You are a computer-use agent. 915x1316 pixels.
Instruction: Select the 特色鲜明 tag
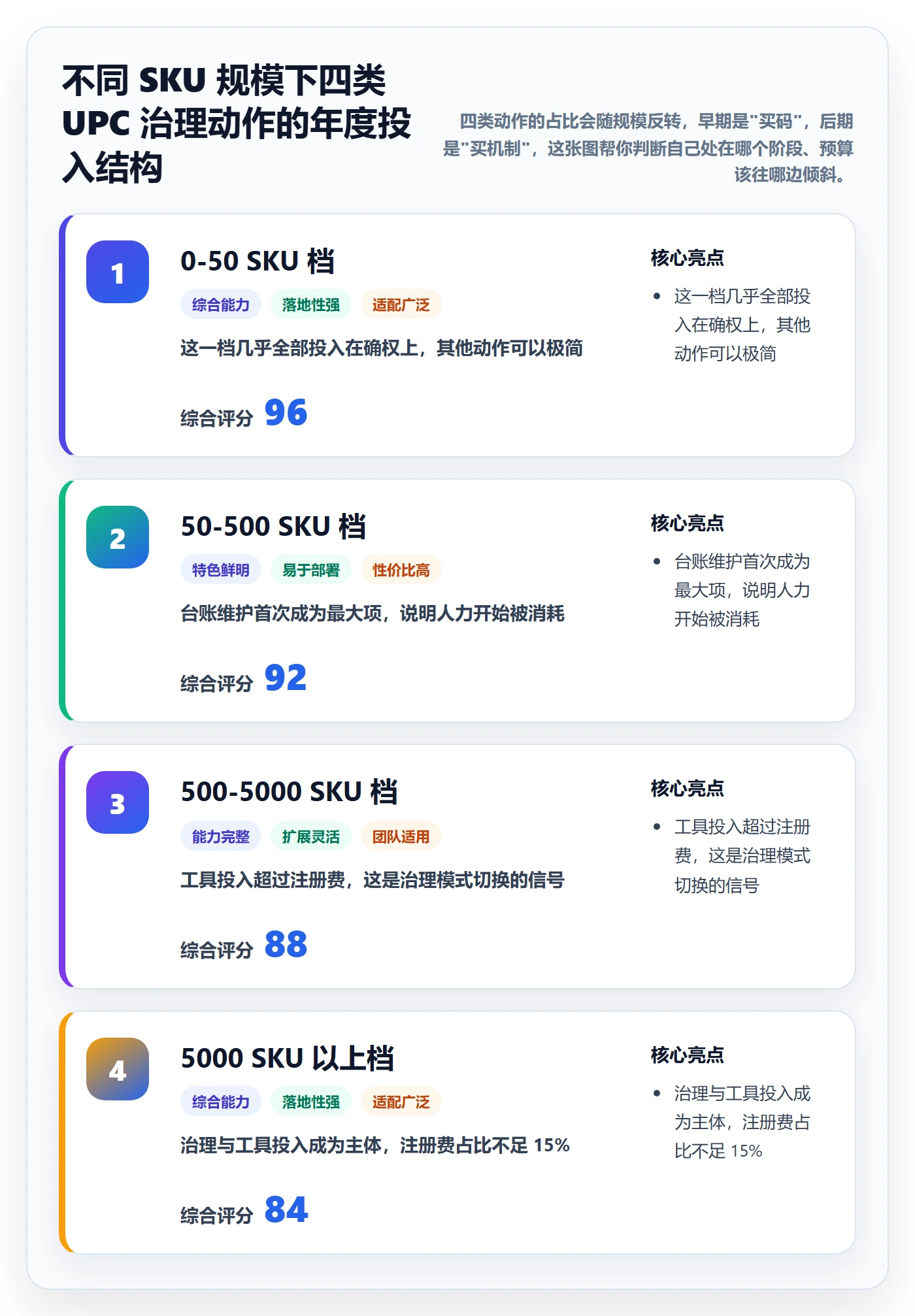pyautogui.click(x=221, y=570)
